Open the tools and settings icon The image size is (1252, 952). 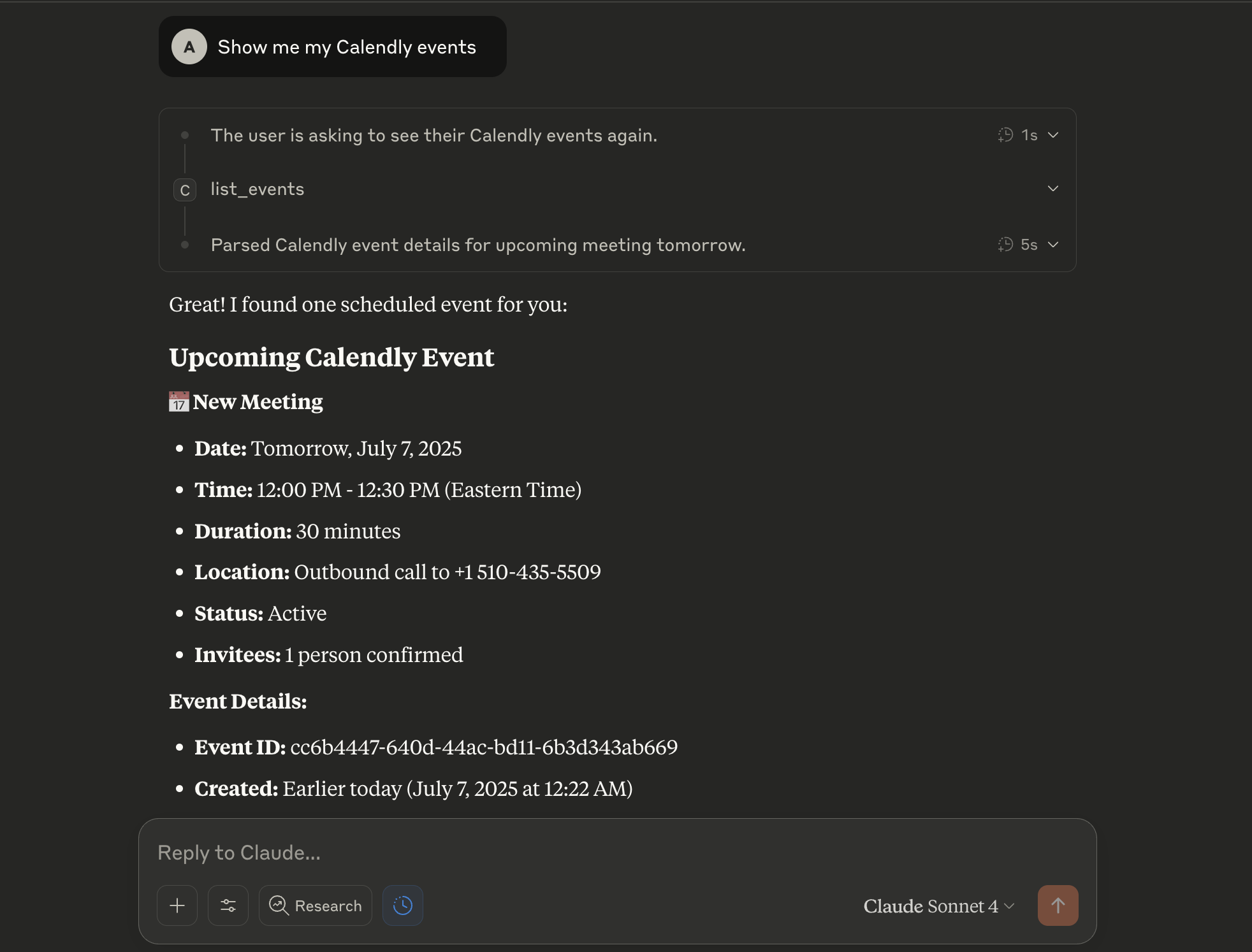tap(228, 905)
